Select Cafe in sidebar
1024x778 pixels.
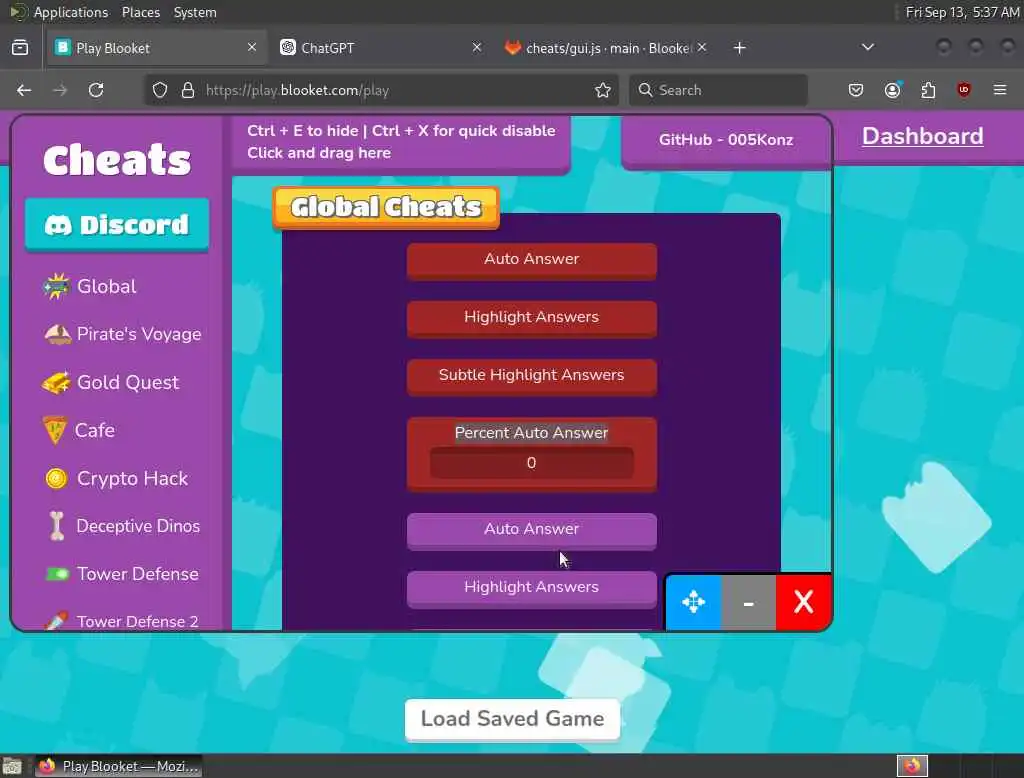tap(78, 430)
